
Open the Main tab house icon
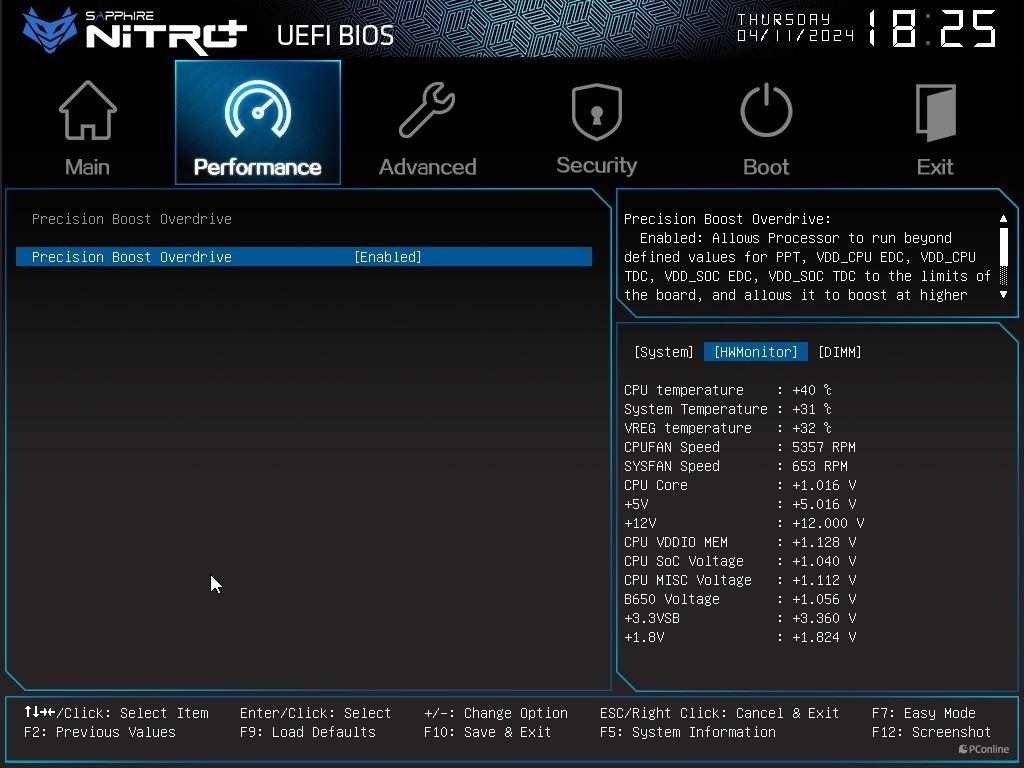(x=88, y=111)
